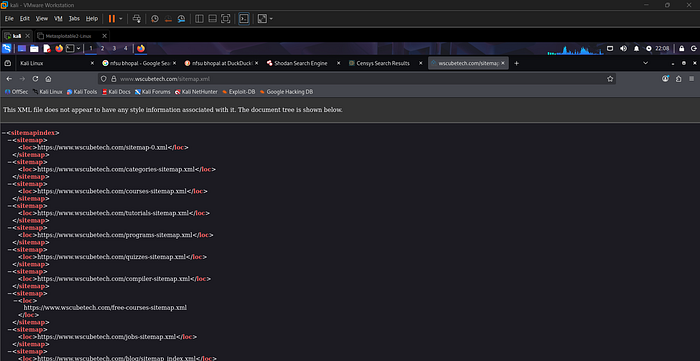The width and height of the screenshot is (700, 361).
Task: Click the thumbnail bar view icon
Action: pos(212,19)
